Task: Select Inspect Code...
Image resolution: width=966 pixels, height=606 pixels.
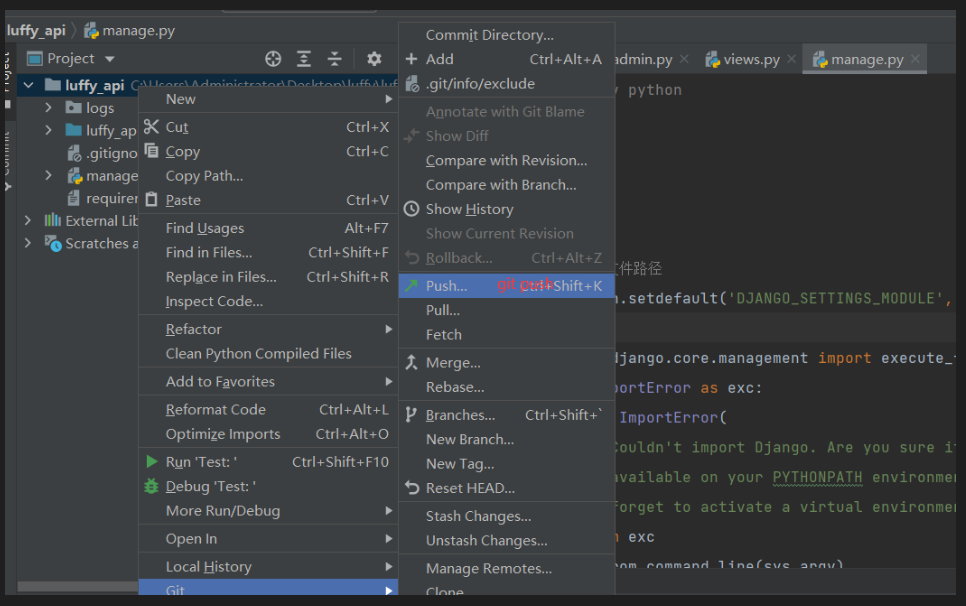Action: 269,301
